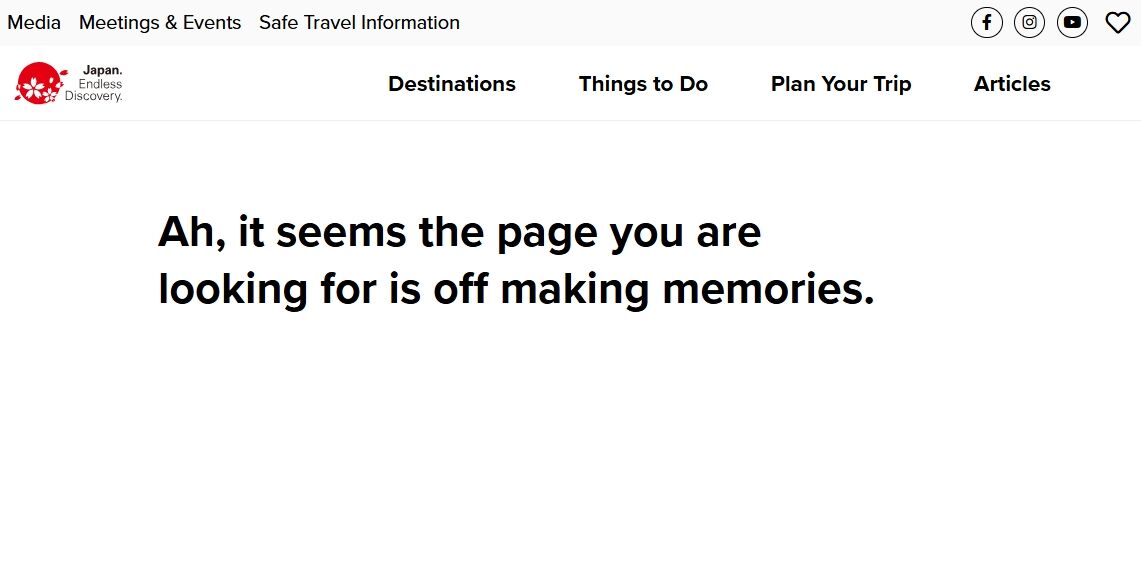Viewport: 1141px width, 583px height.
Task: Open the YouTube social icon
Action: coord(1072,22)
